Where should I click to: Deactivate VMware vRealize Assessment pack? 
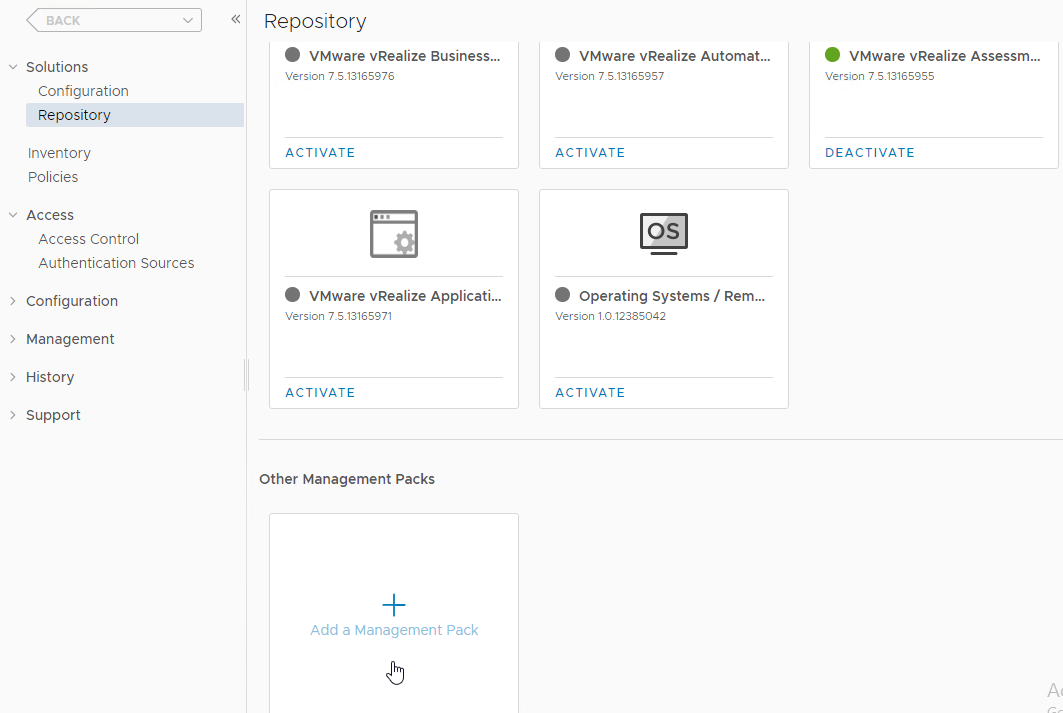click(870, 152)
